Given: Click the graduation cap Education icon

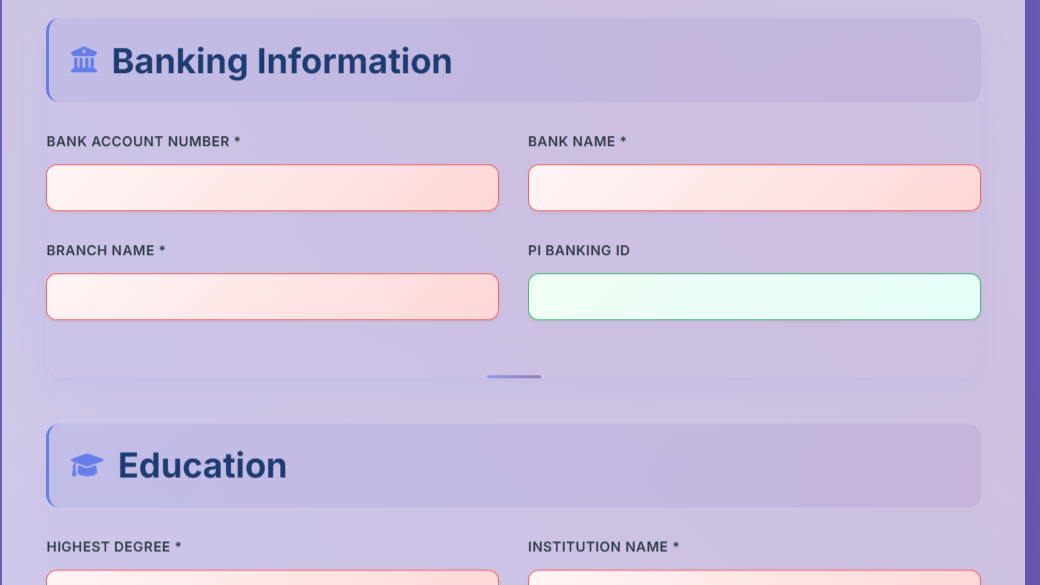Looking at the screenshot, I should tap(87, 465).
